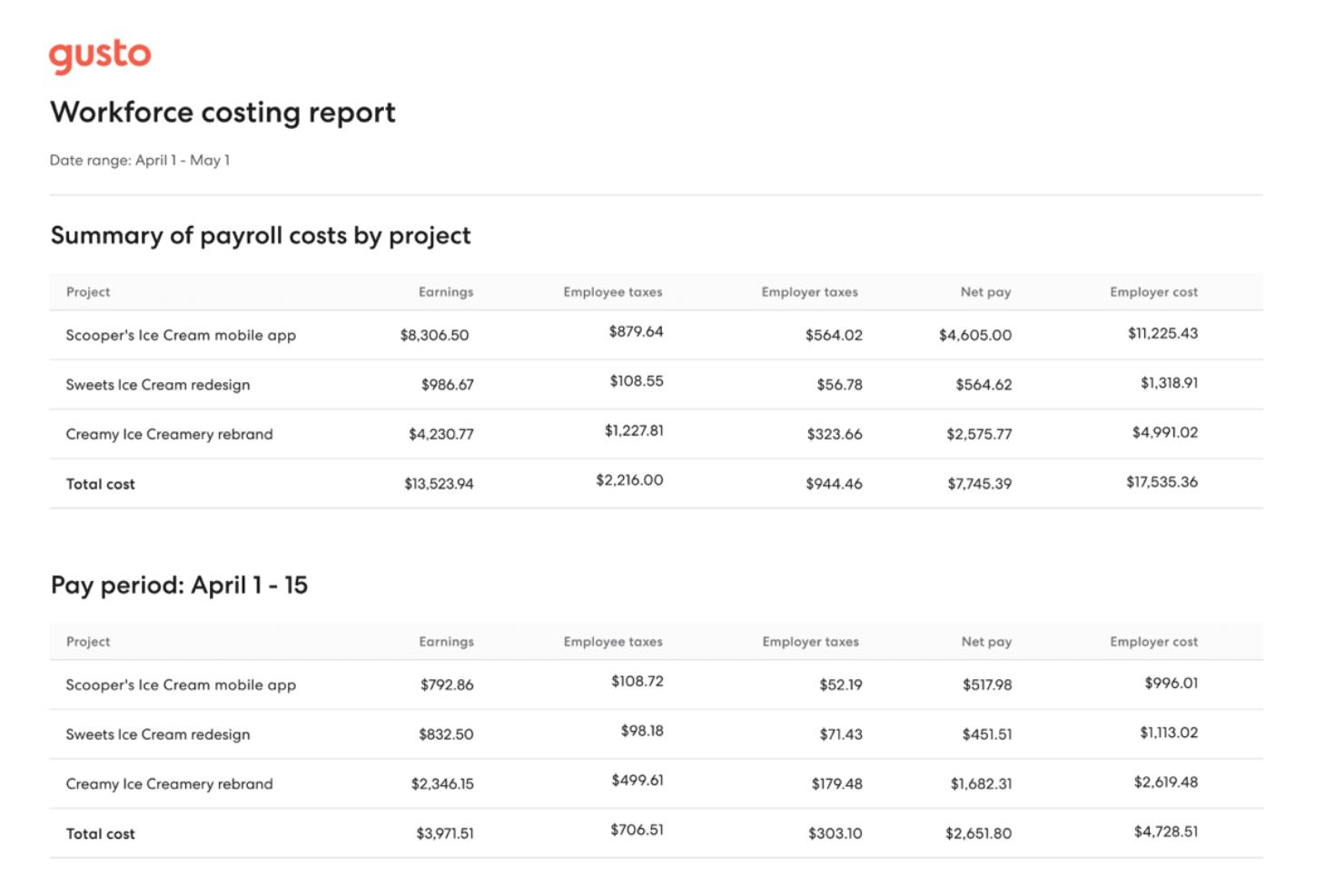Click the Summary of payroll costs heading
Screen dimensions: 1344x896
261,234
